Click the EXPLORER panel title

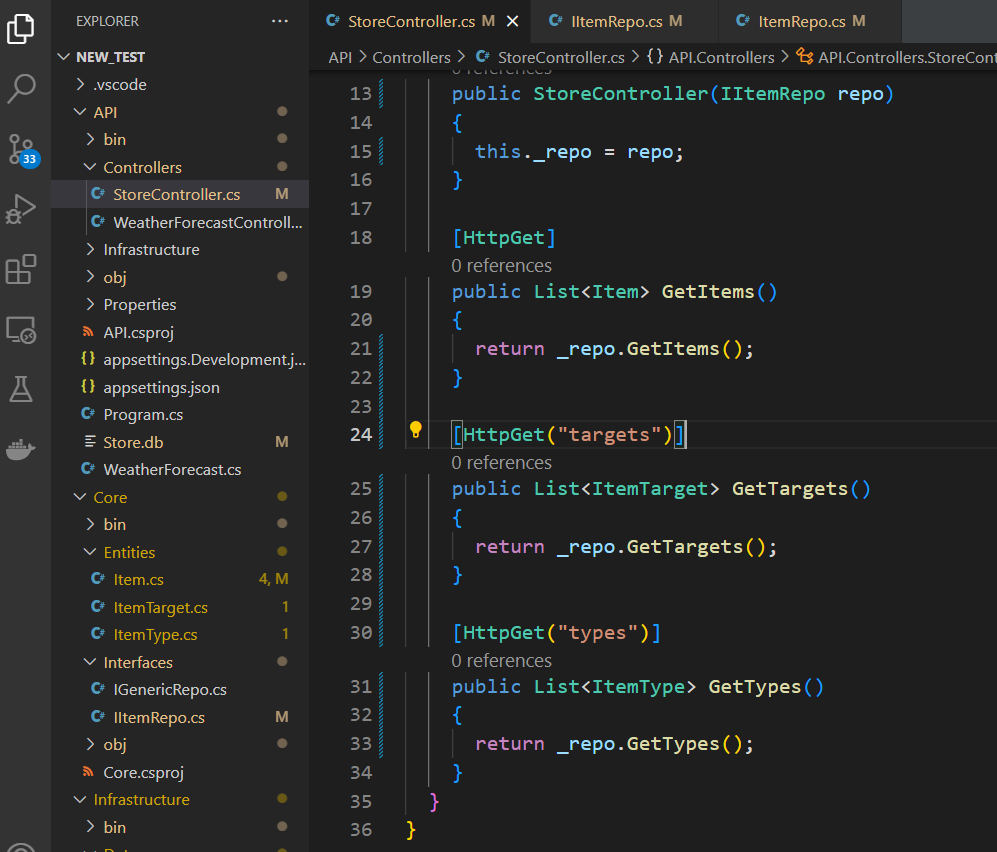[107, 21]
